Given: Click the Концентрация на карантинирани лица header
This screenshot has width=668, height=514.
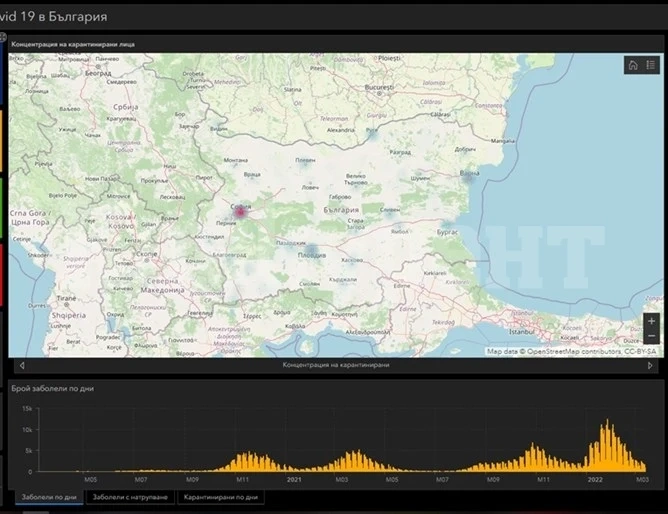Looking at the screenshot, I should [73, 44].
